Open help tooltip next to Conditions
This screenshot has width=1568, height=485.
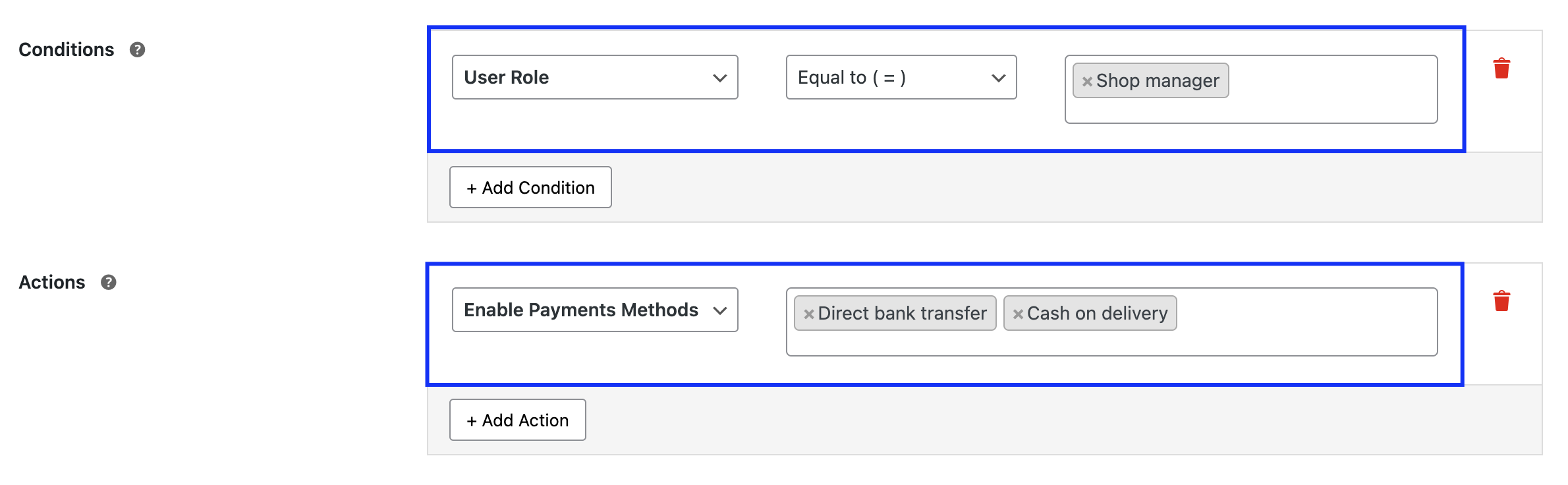pyautogui.click(x=137, y=49)
